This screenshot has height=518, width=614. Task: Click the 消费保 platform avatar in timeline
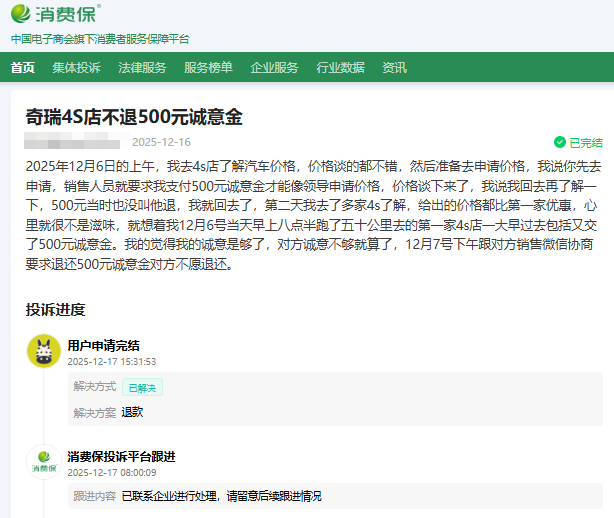click(x=43, y=462)
